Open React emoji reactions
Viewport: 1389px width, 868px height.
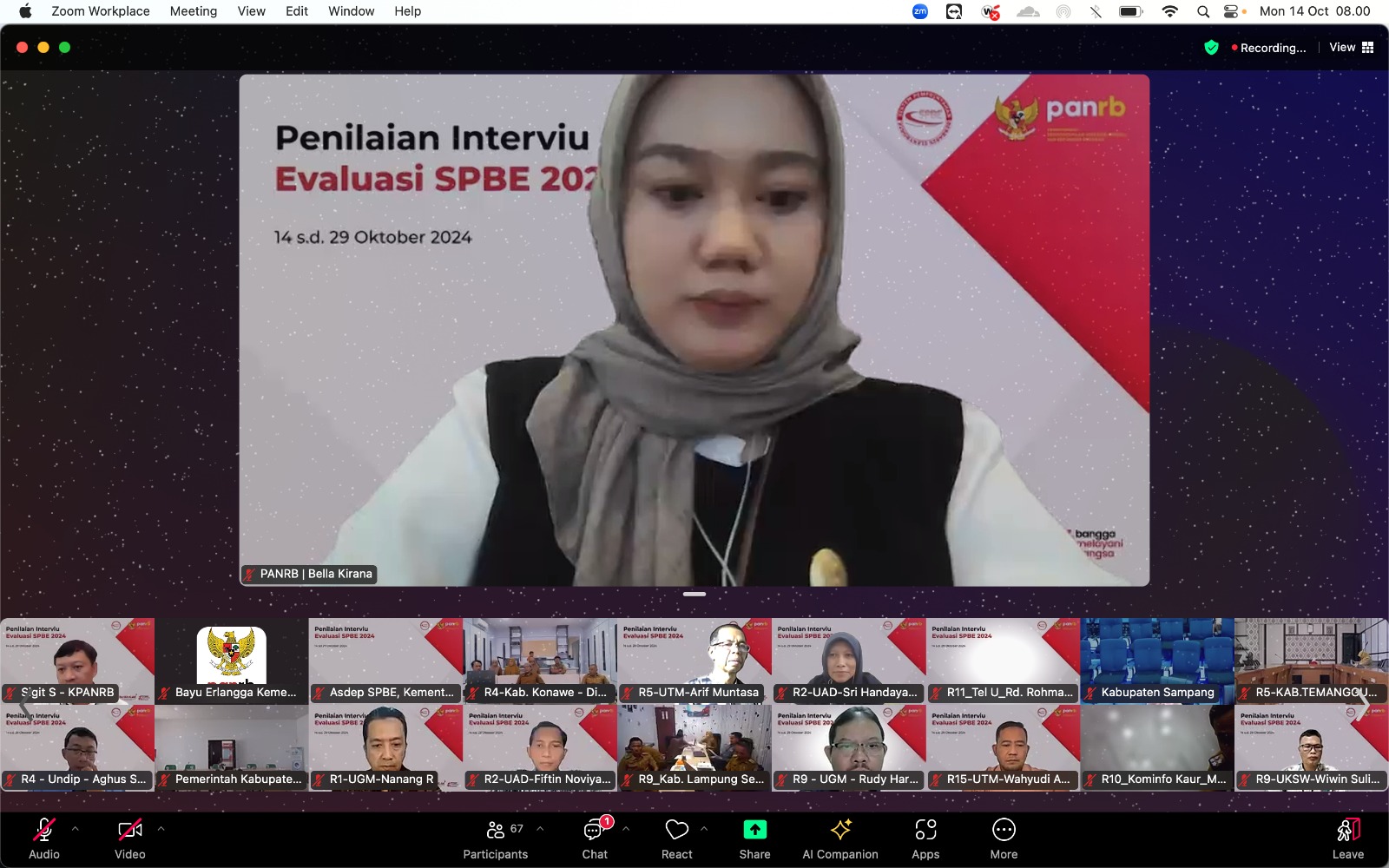(677, 838)
